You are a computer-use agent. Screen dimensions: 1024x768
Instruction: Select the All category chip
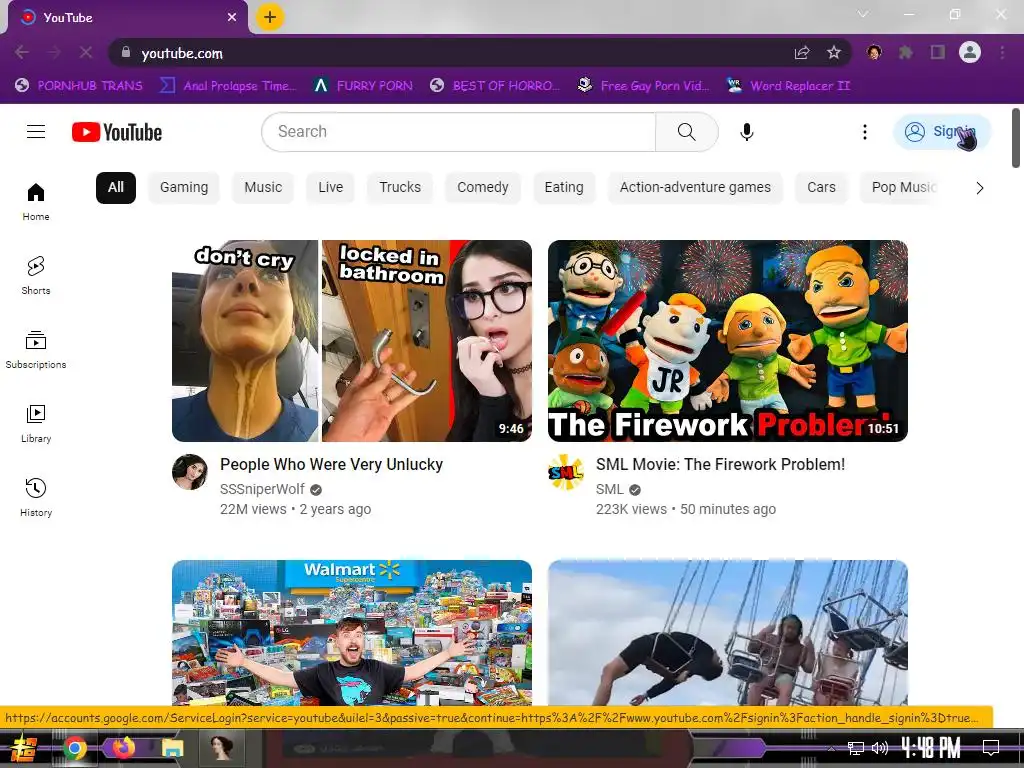(116, 187)
